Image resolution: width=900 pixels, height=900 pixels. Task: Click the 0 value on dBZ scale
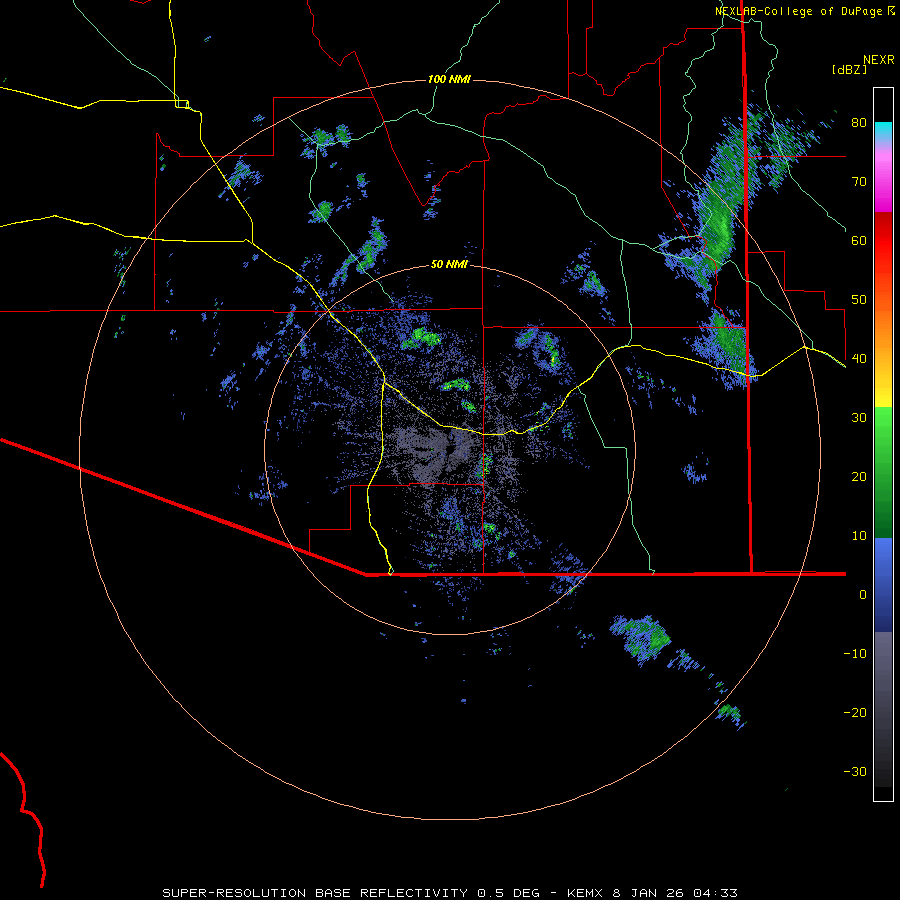coord(863,595)
